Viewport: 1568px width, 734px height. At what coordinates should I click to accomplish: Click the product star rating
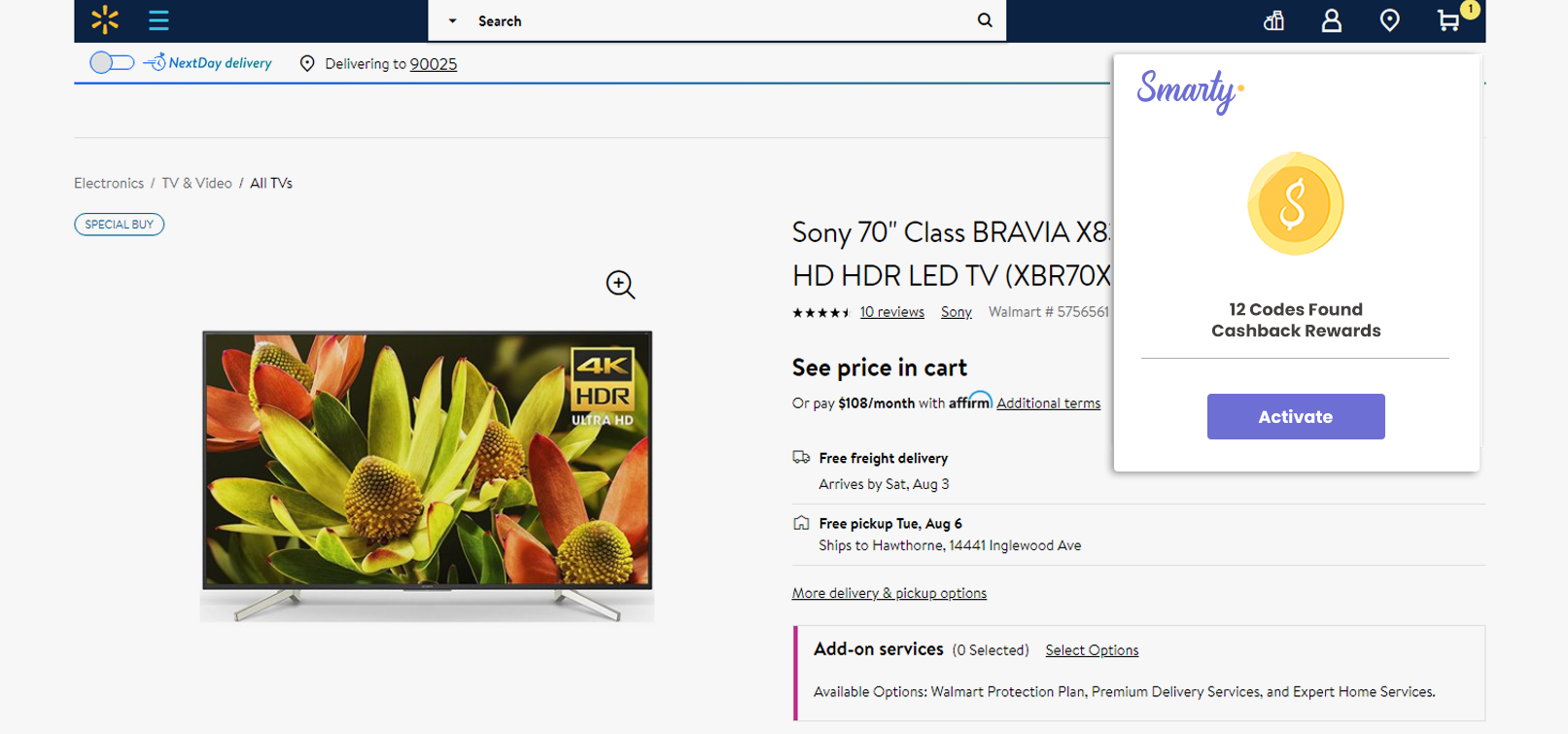(x=820, y=312)
